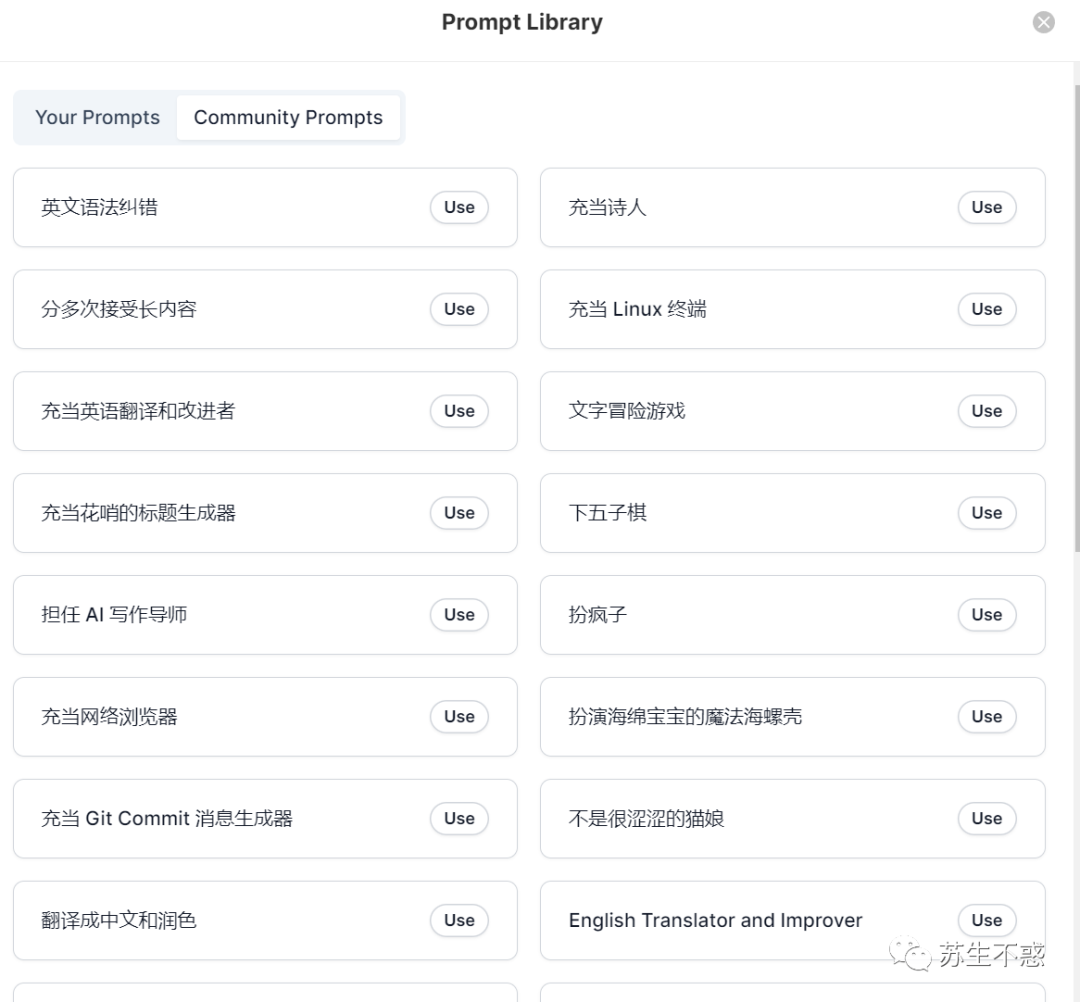Use the 不是很涩涩的猫娘 prompt

pyautogui.click(x=986, y=819)
